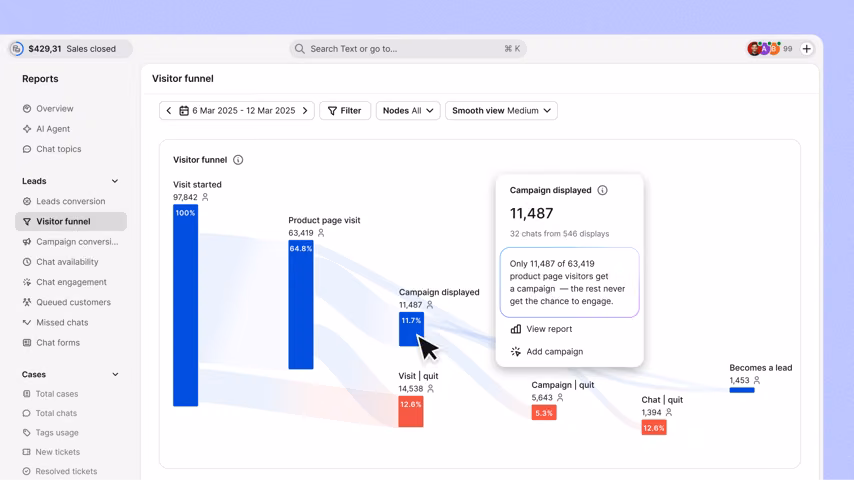This screenshot has width=854, height=480.
Task: Click the 1,453 lead count
Action: pyautogui.click(x=740, y=380)
